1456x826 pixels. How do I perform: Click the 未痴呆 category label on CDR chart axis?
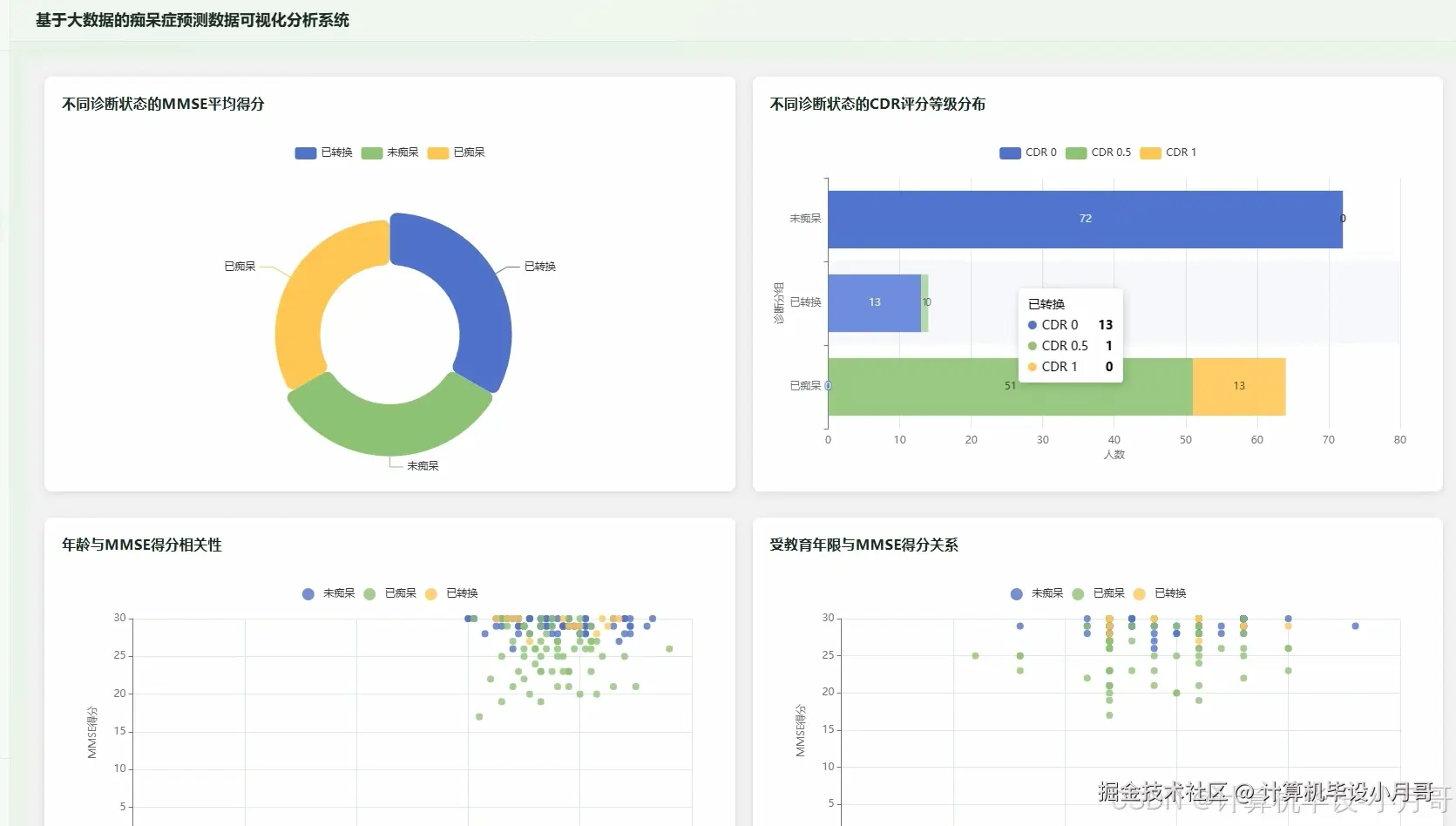(x=805, y=219)
